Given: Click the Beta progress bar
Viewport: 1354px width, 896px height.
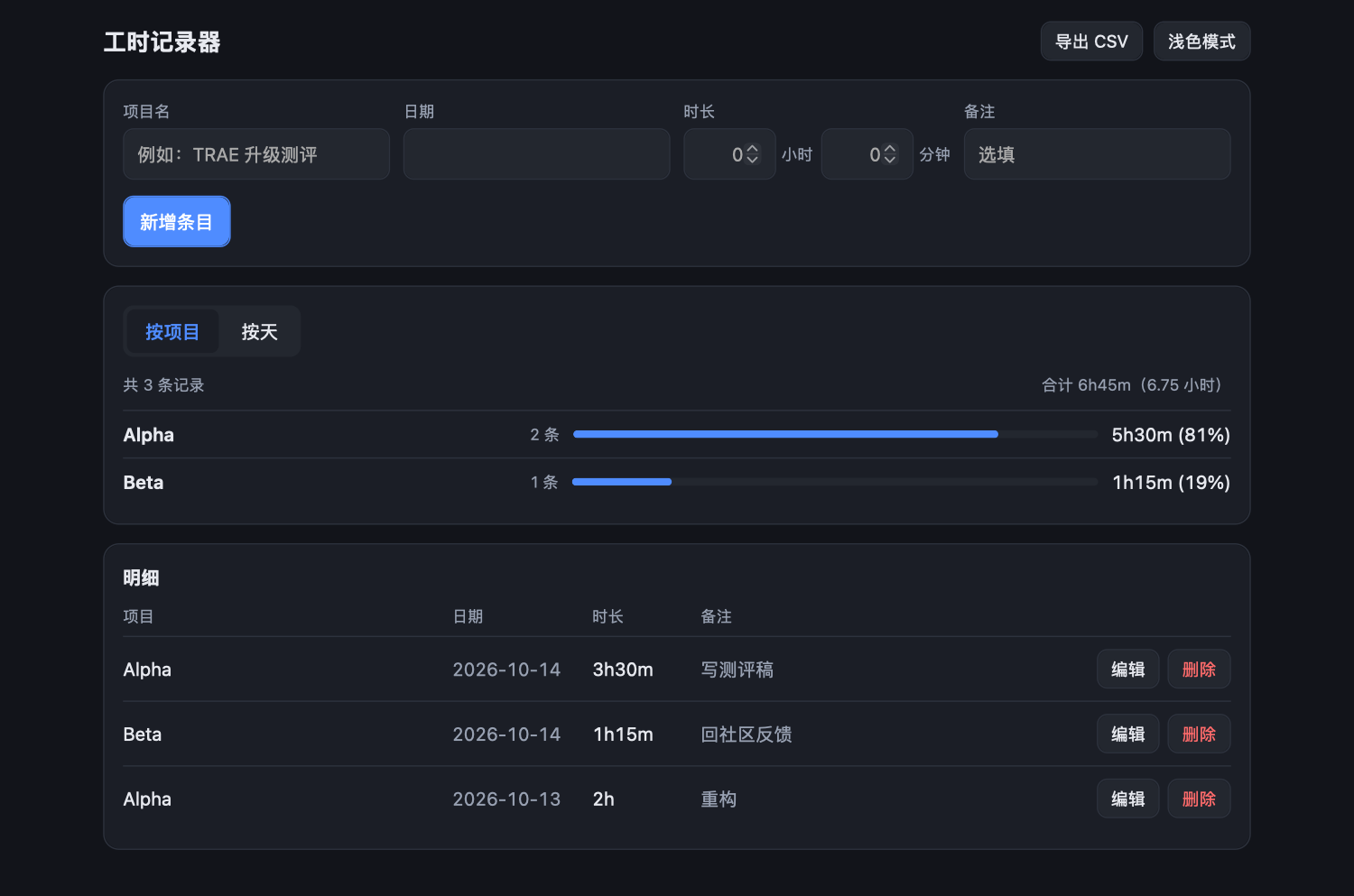Looking at the screenshot, I should tap(835, 482).
